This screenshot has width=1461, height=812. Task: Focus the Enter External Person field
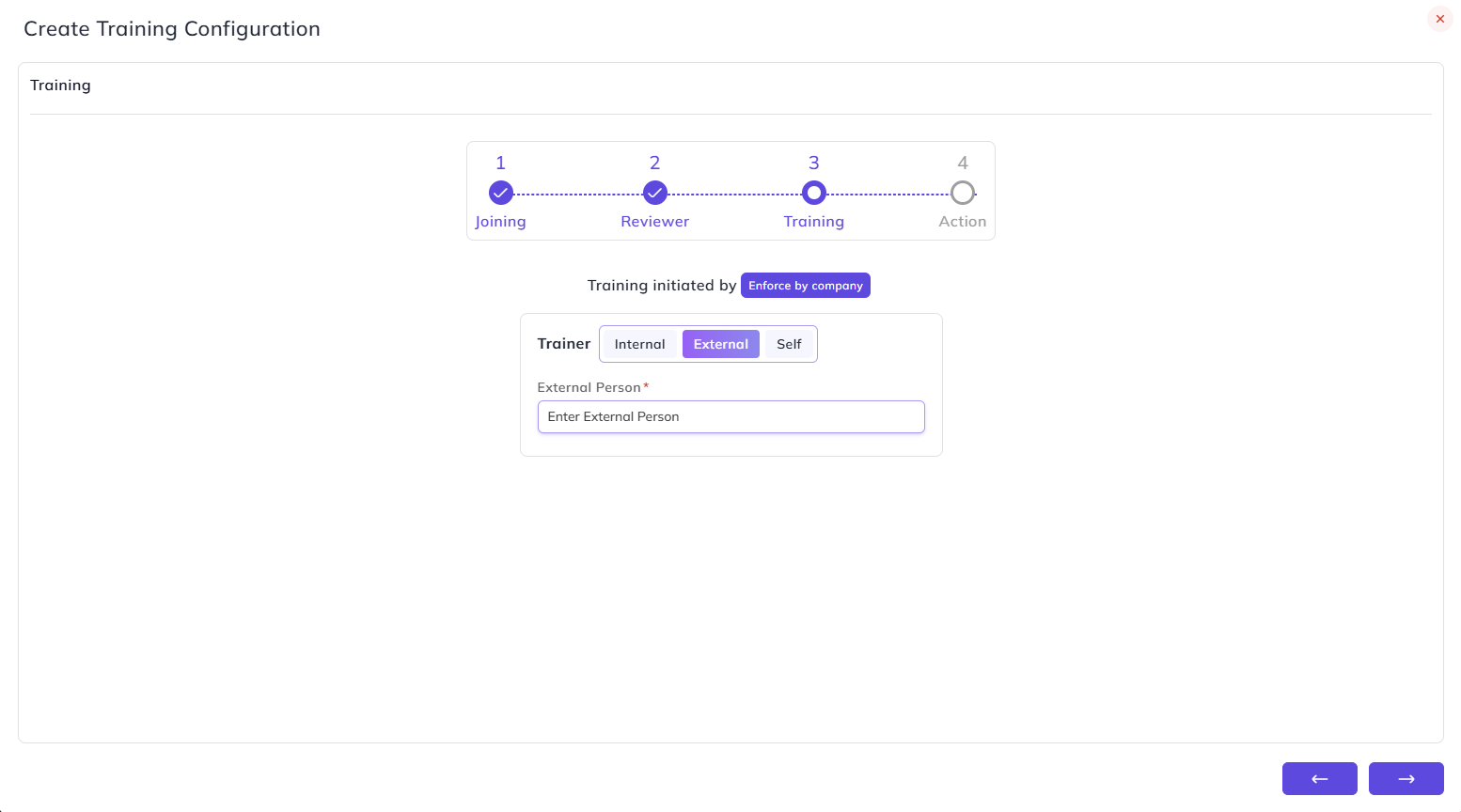731,417
